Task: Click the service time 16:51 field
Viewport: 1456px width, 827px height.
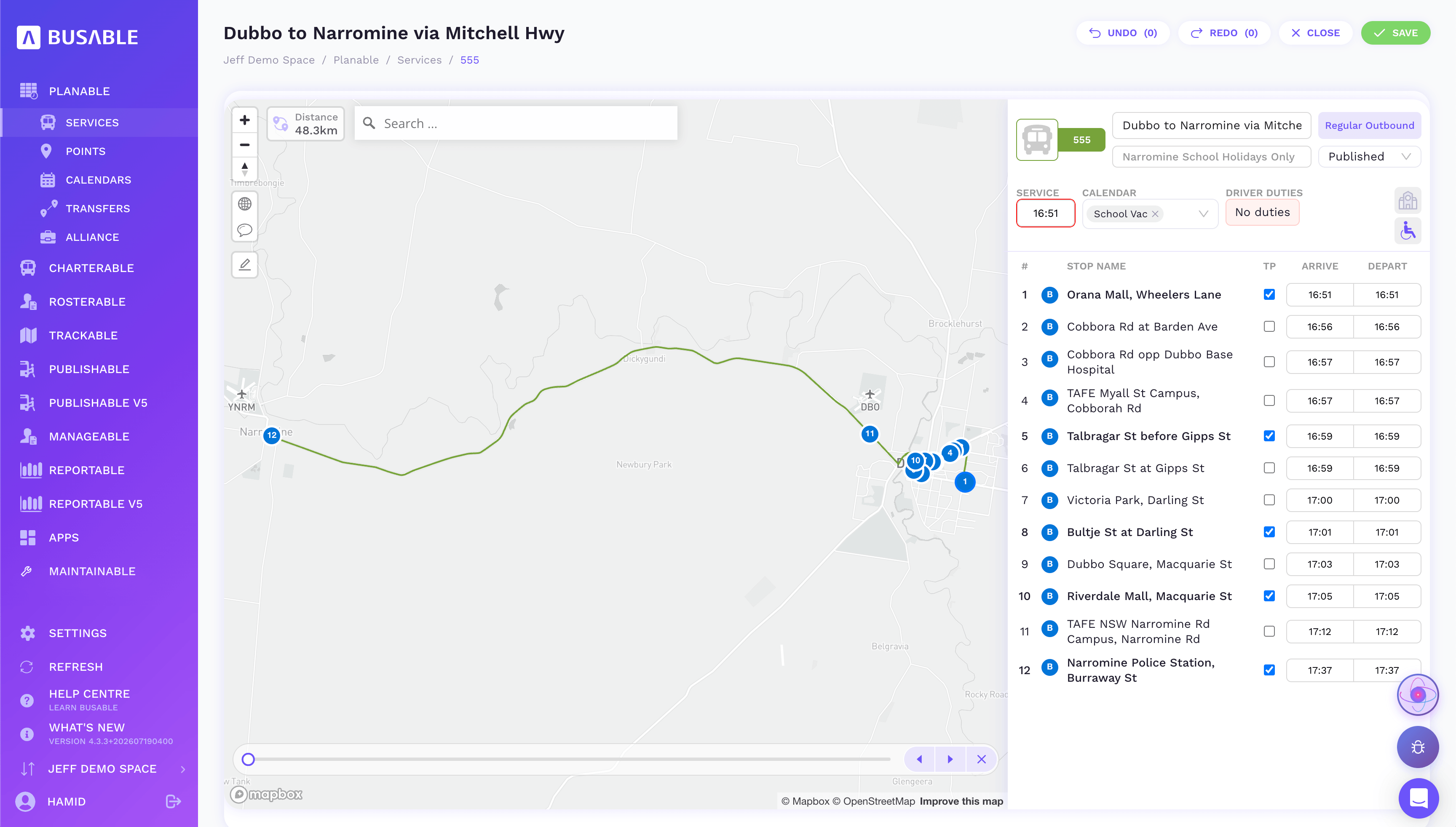Action: [x=1045, y=213]
